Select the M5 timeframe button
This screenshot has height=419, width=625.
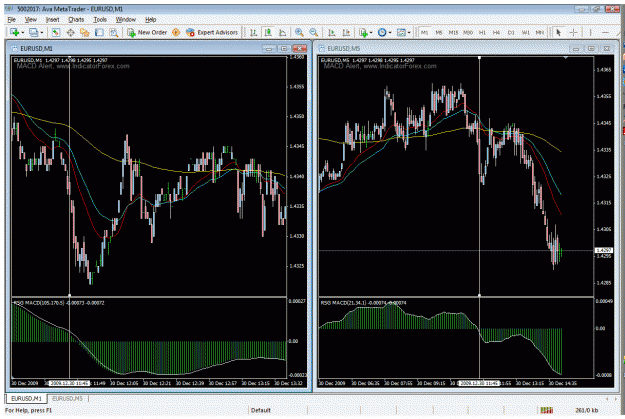coord(439,32)
